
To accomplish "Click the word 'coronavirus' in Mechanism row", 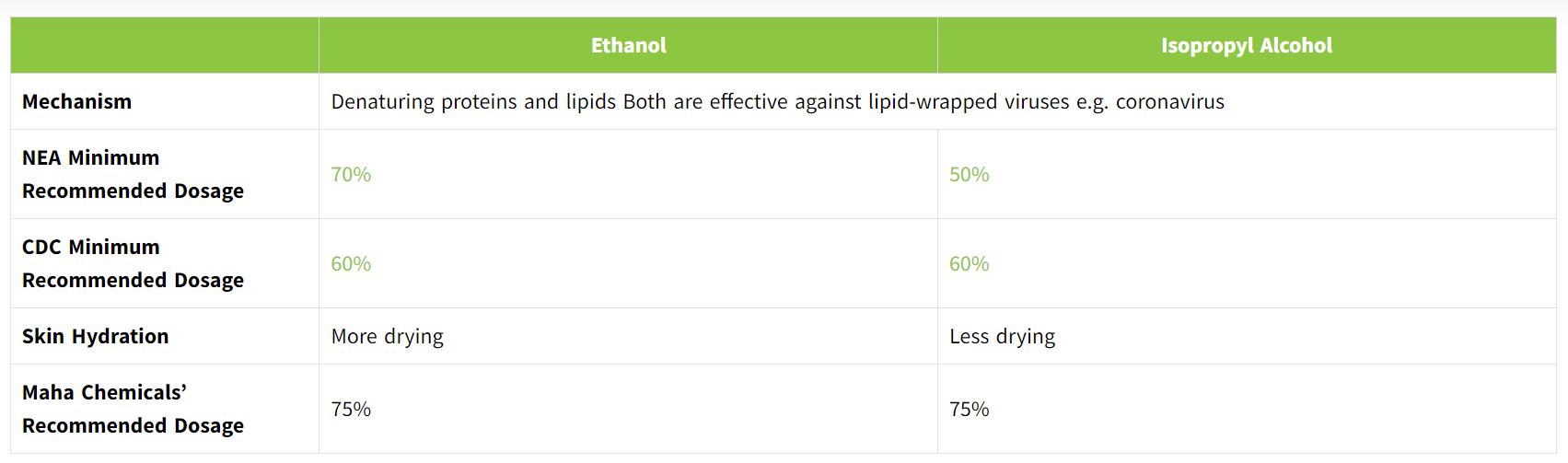I will click(x=1169, y=101).
